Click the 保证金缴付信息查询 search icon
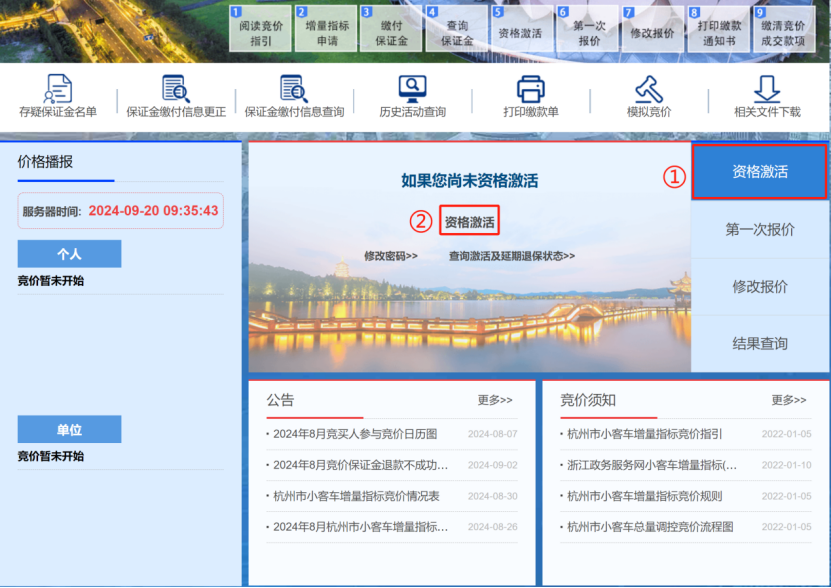 [294, 89]
